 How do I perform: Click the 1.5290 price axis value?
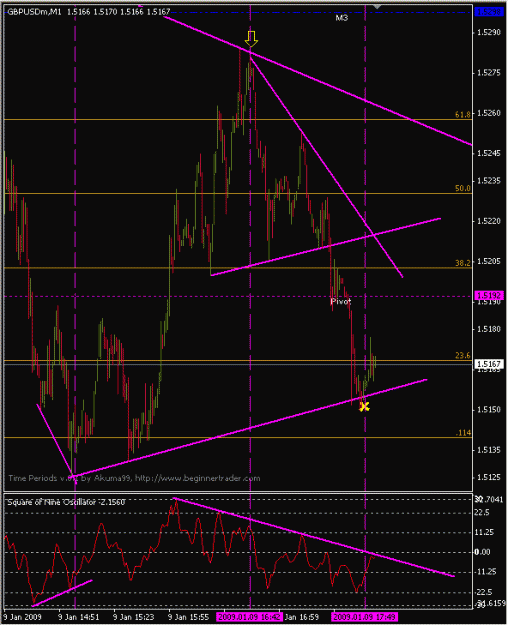point(489,32)
